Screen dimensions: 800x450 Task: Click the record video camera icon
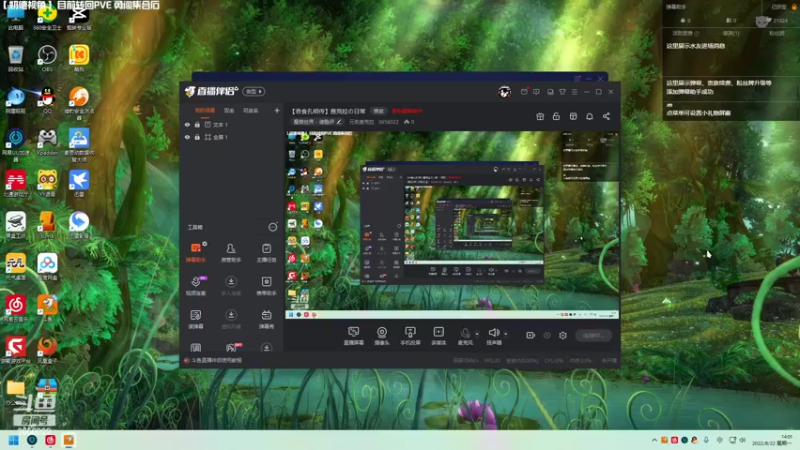530,335
